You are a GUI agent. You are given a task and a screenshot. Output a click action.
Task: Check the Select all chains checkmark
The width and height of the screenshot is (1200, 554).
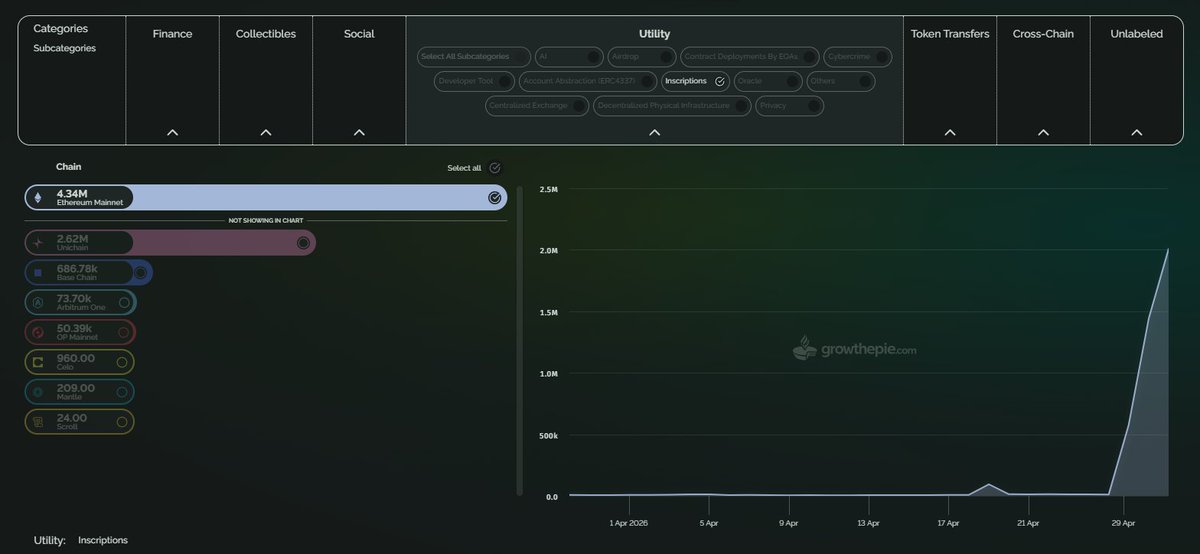click(x=495, y=168)
